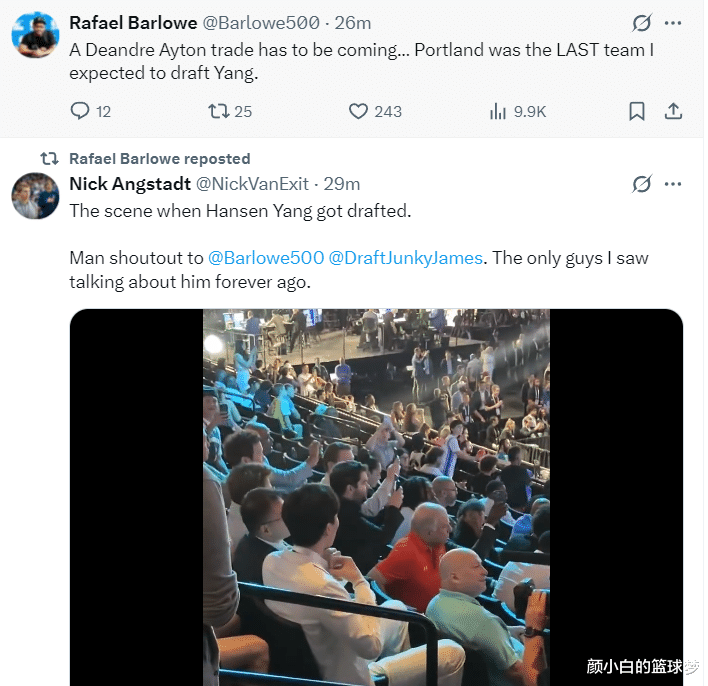This screenshot has width=708, height=686.
Task: Like Rafael Barlowe's tweet
Action: (x=359, y=111)
